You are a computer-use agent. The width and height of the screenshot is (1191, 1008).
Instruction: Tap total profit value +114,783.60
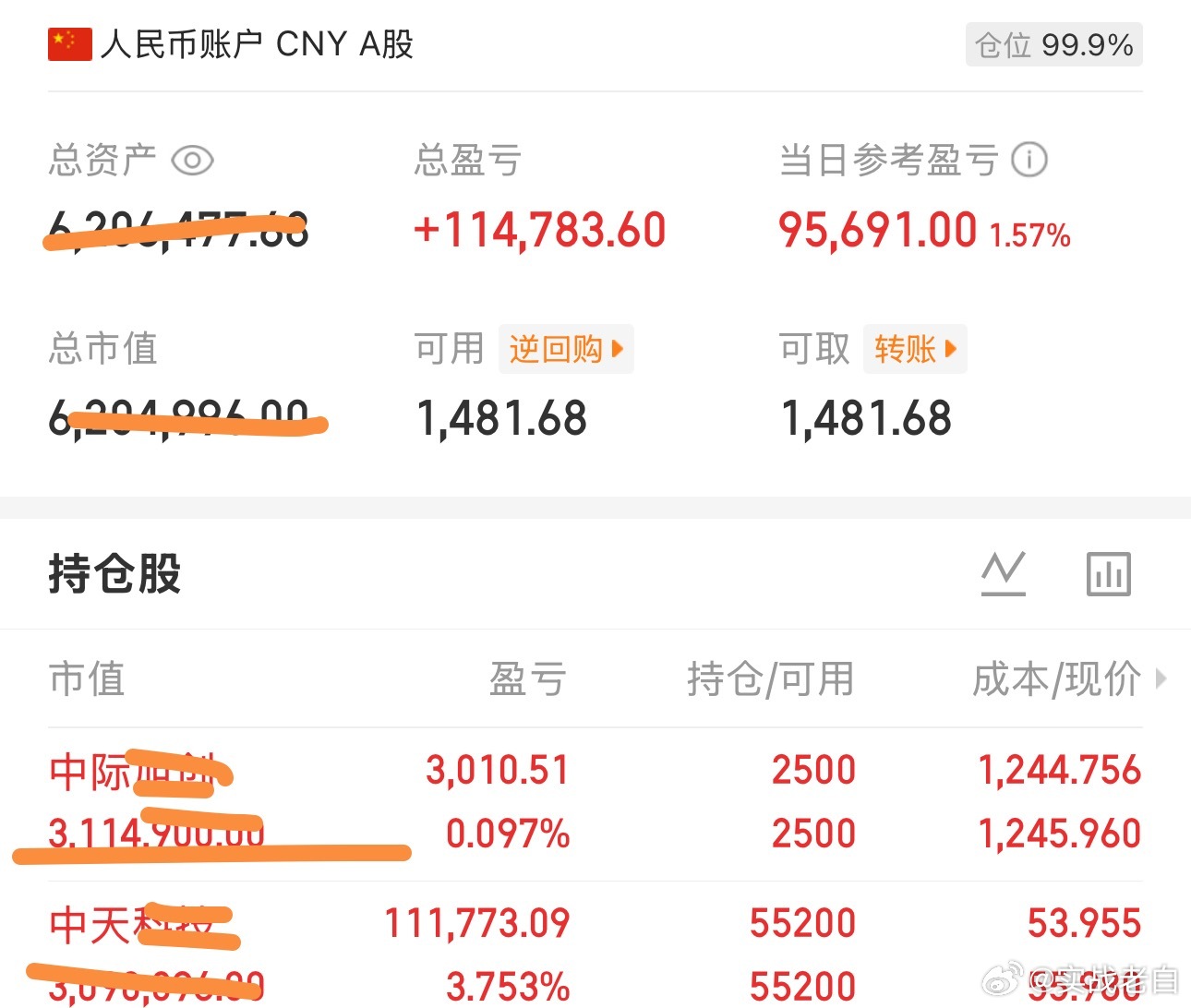[x=539, y=230]
